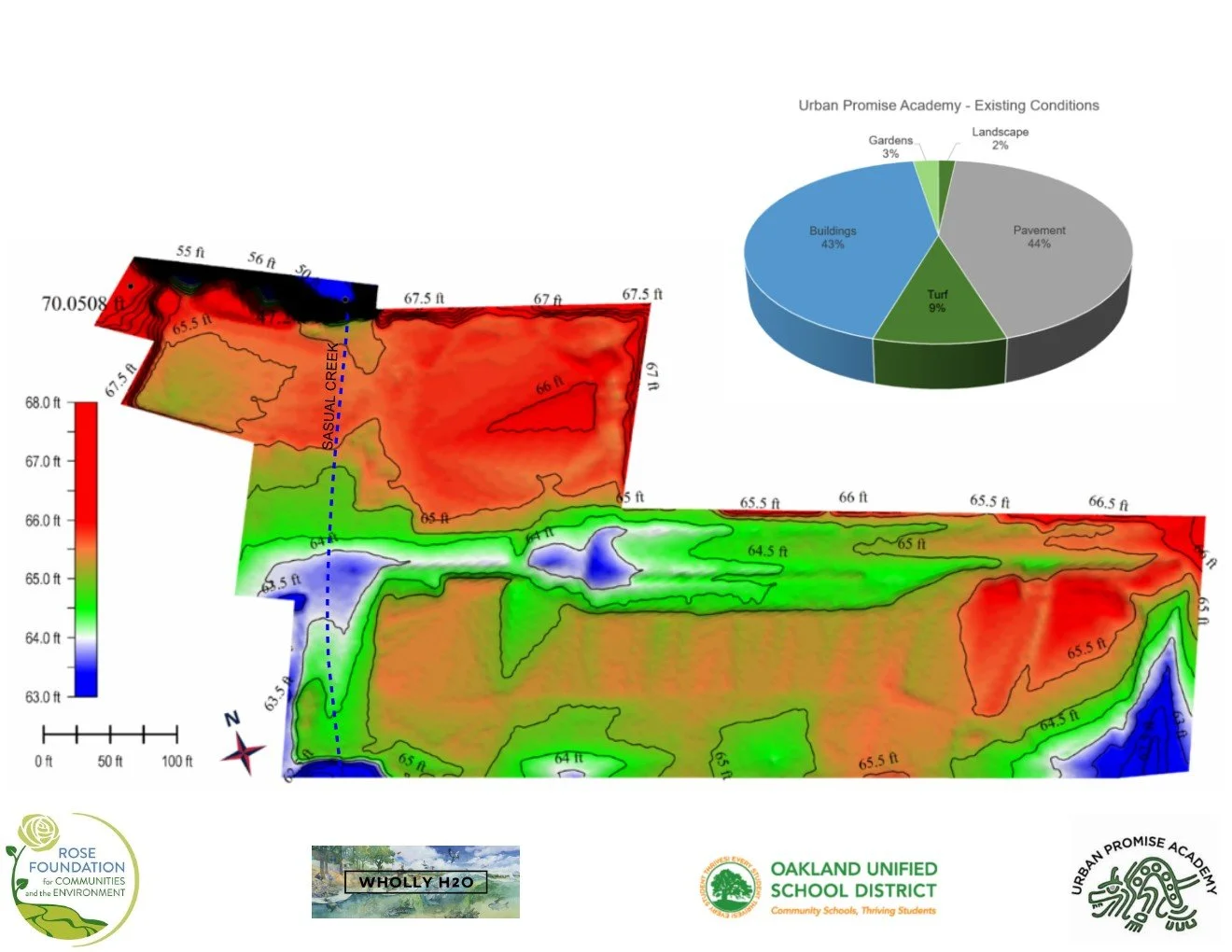The width and height of the screenshot is (1232, 952).
Task: Click the north arrow compass star
Action: 243,752
